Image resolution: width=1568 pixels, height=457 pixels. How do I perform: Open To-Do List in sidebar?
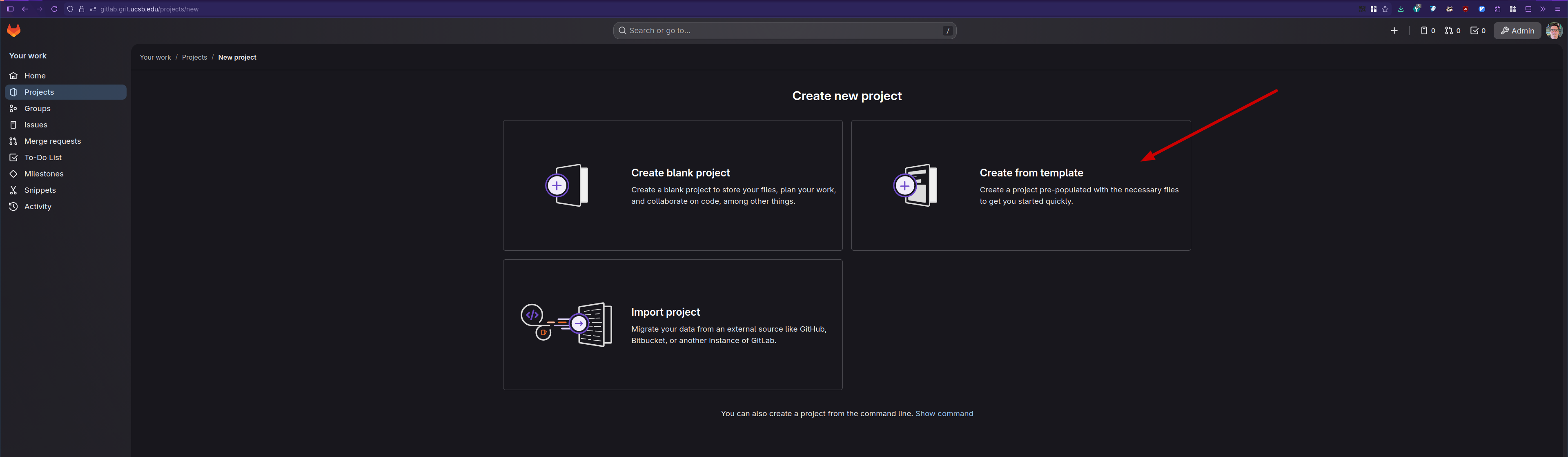click(x=42, y=158)
